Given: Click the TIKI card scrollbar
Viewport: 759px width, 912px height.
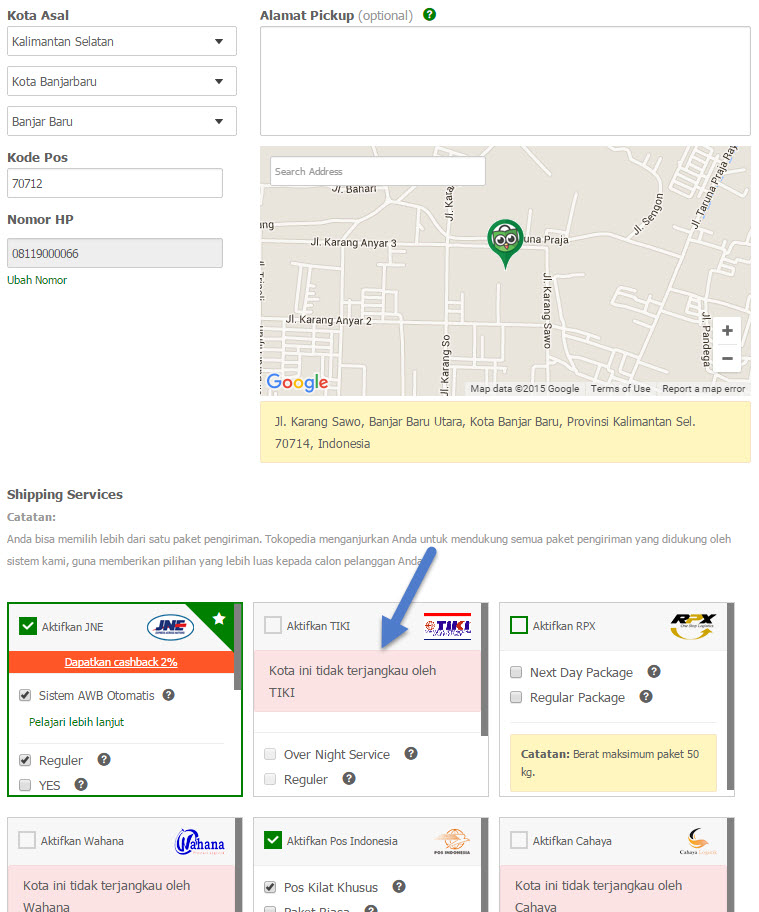Looking at the screenshot, I should 484,669.
